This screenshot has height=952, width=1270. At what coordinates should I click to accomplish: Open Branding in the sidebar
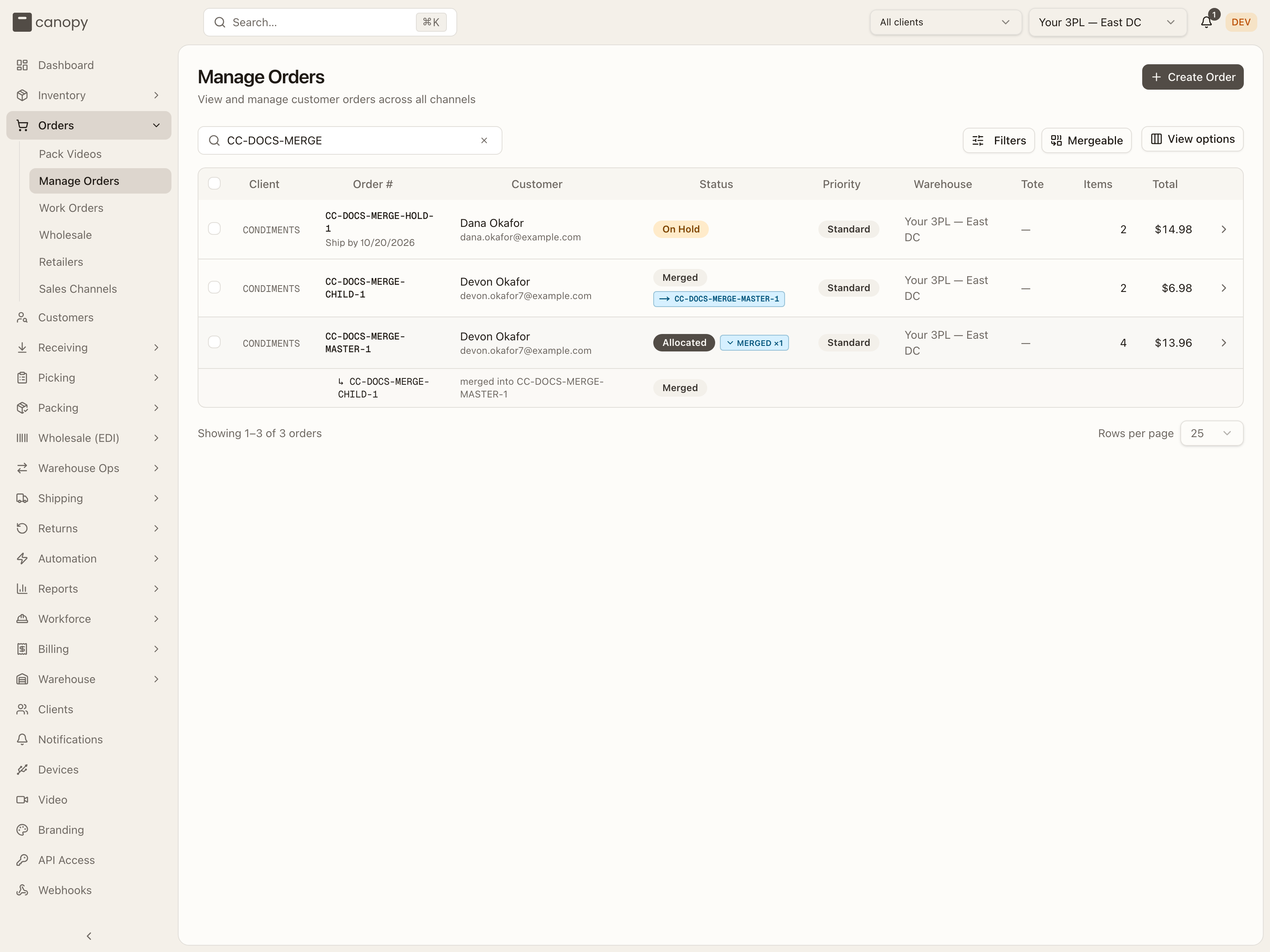coord(89,830)
